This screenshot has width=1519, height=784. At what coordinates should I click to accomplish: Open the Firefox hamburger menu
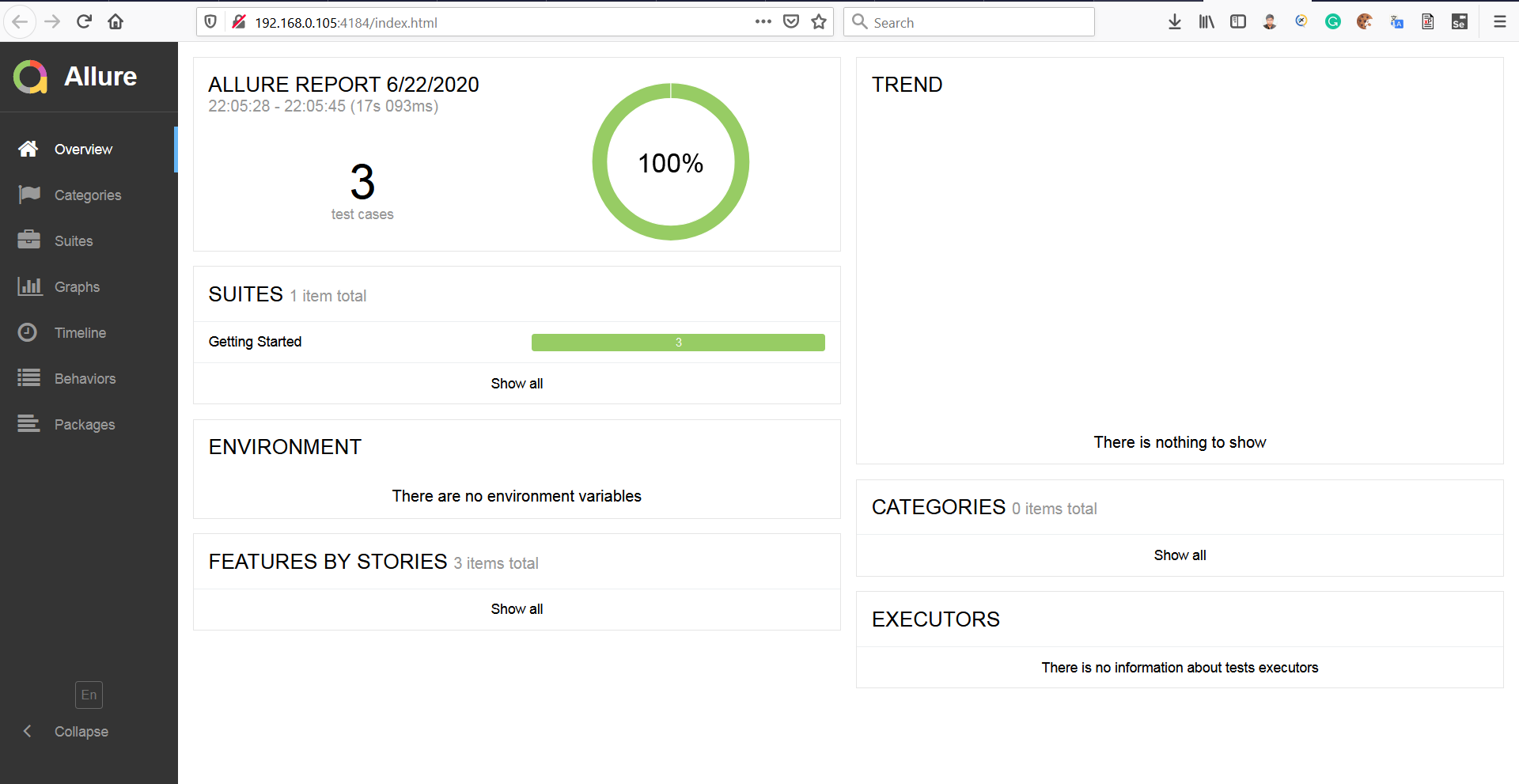click(x=1499, y=22)
